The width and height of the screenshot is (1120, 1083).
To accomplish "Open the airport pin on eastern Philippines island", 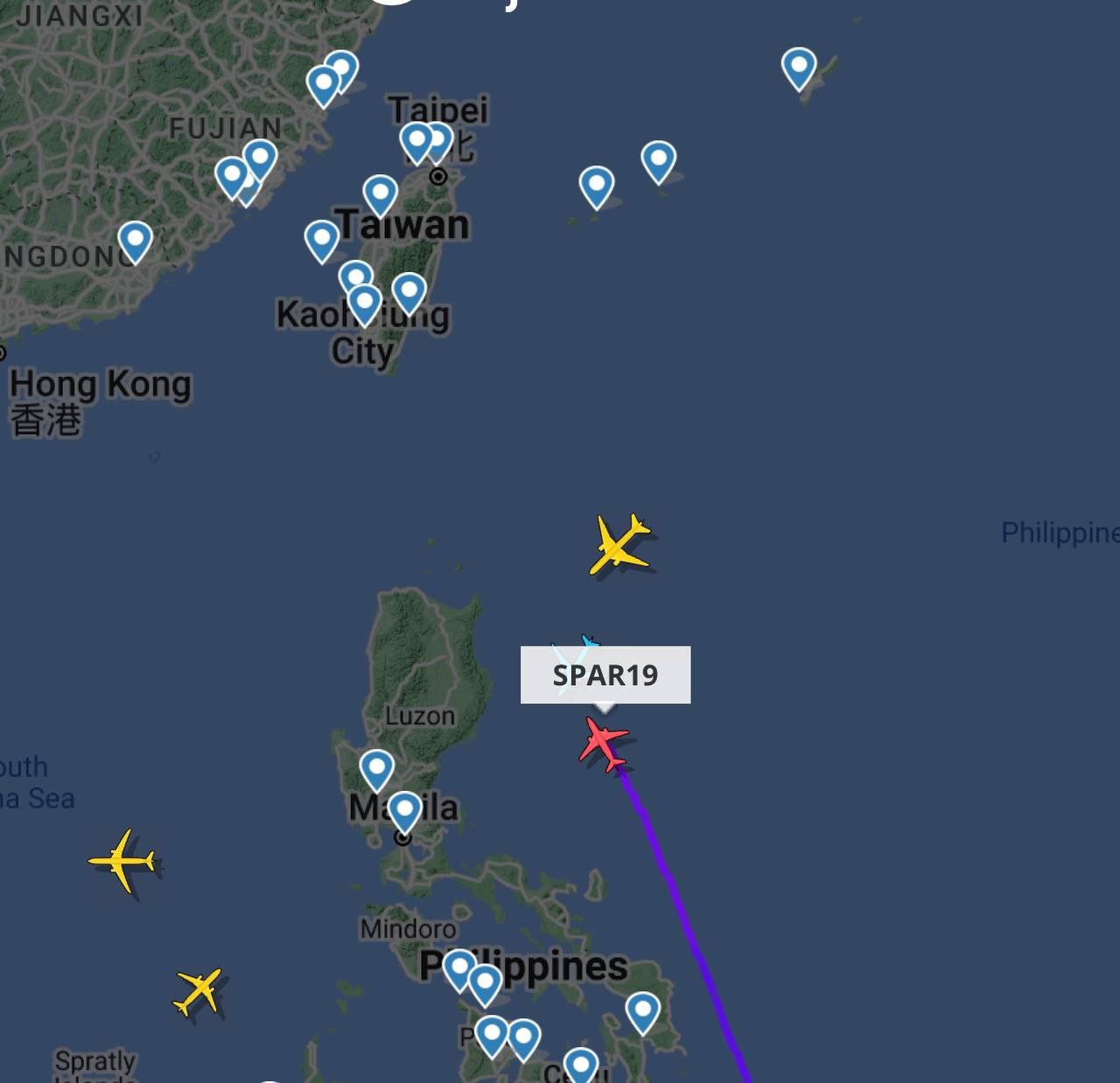I will point(642,1013).
